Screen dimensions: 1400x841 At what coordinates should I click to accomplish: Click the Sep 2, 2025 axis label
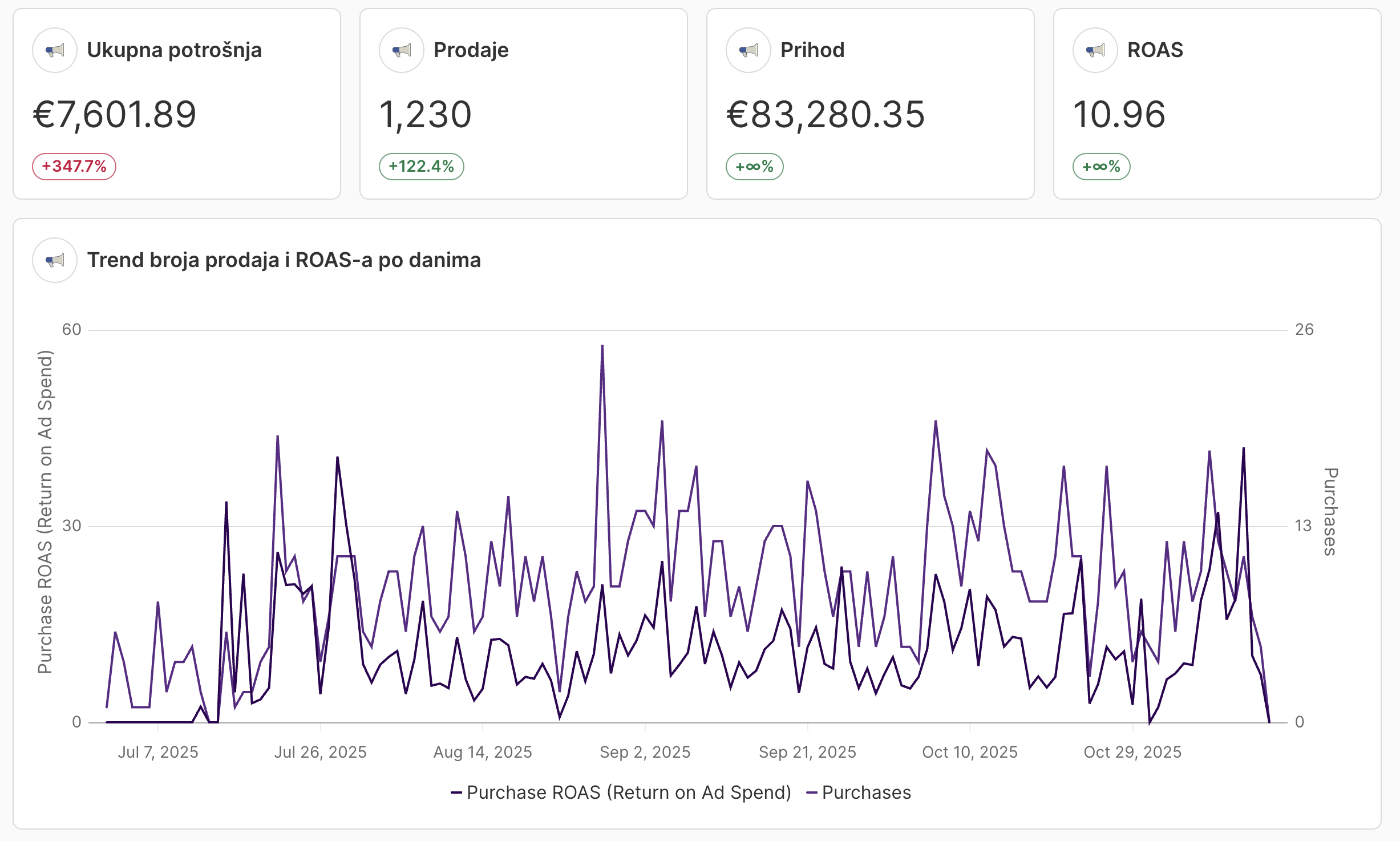coord(645,752)
